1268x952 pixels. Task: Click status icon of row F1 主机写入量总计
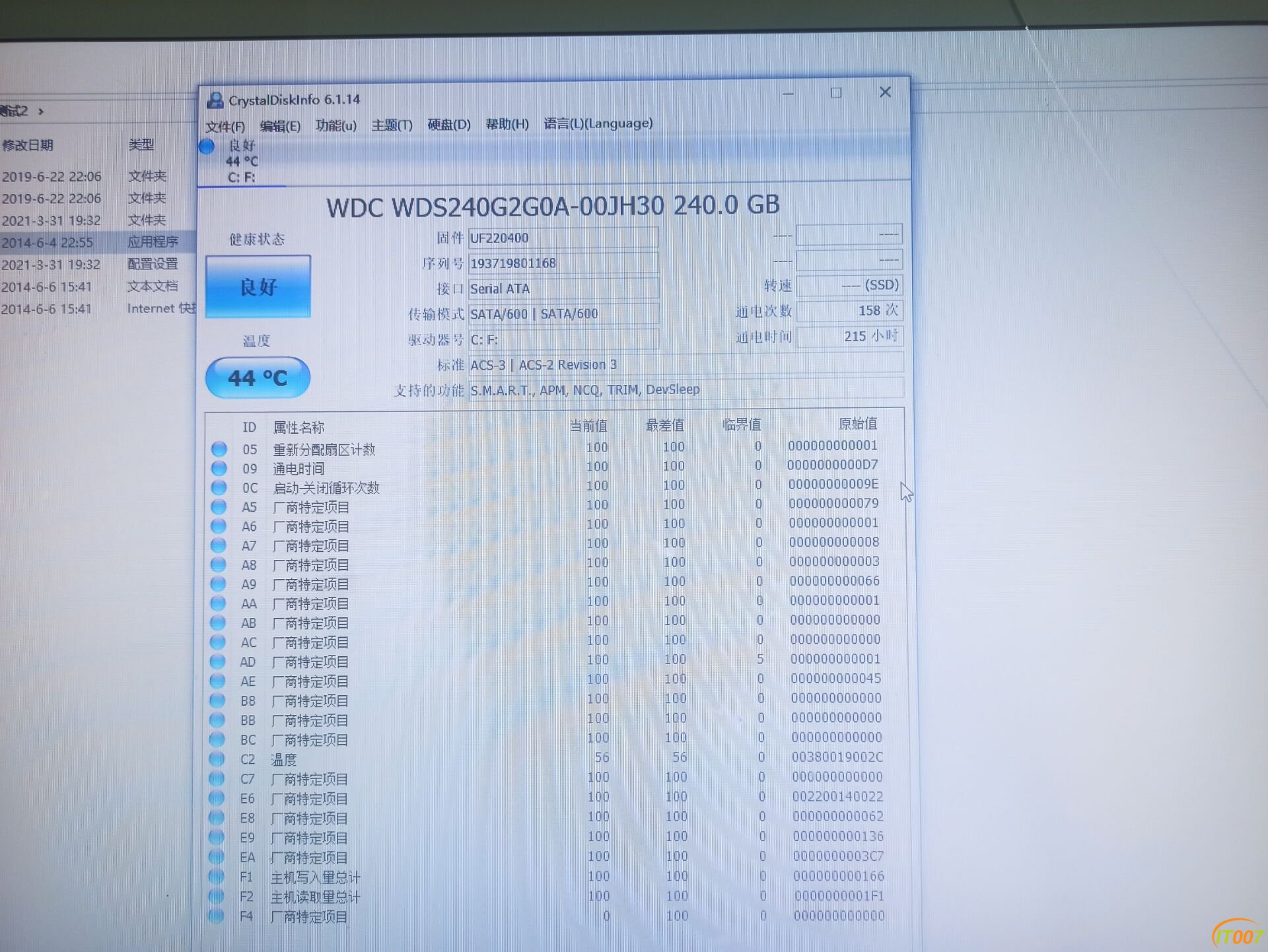pyautogui.click(x=217, y=876)
